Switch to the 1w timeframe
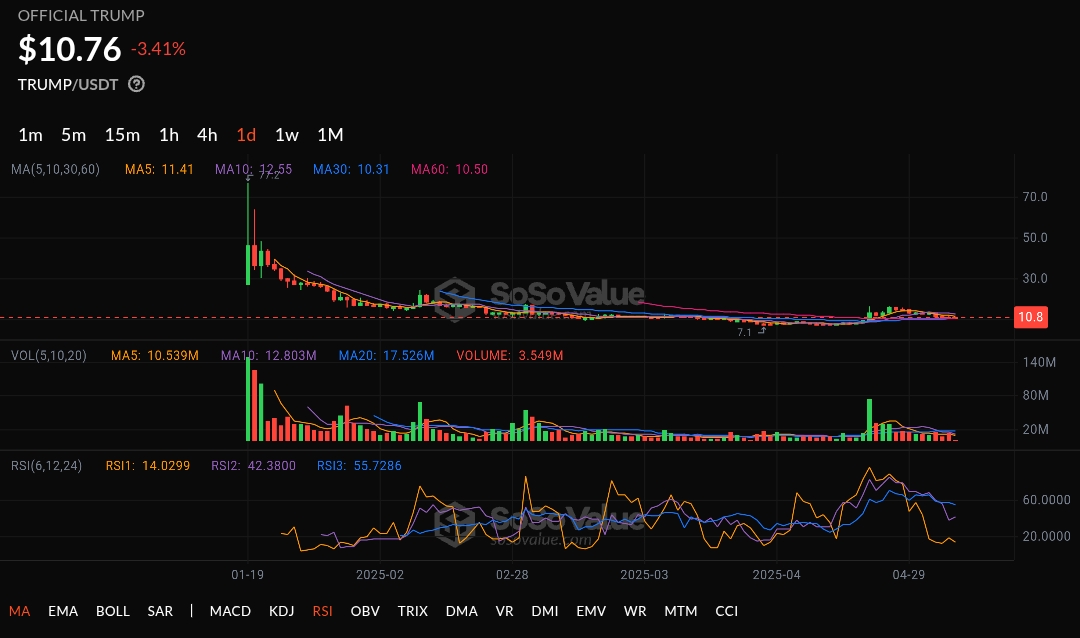The image size is (1080, 638). click(287, 135)
